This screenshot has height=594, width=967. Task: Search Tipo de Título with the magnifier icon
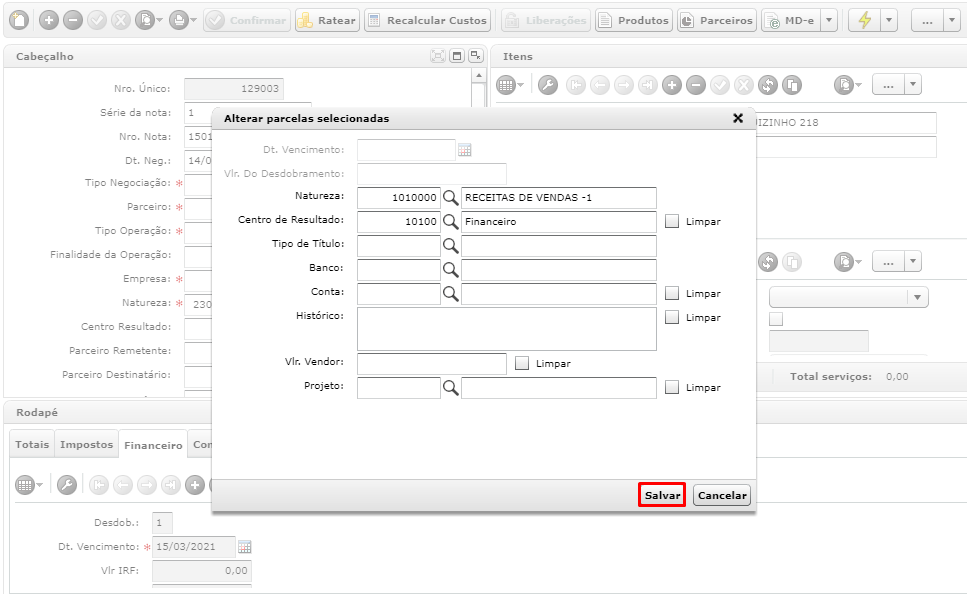click(x=451, y=245)
